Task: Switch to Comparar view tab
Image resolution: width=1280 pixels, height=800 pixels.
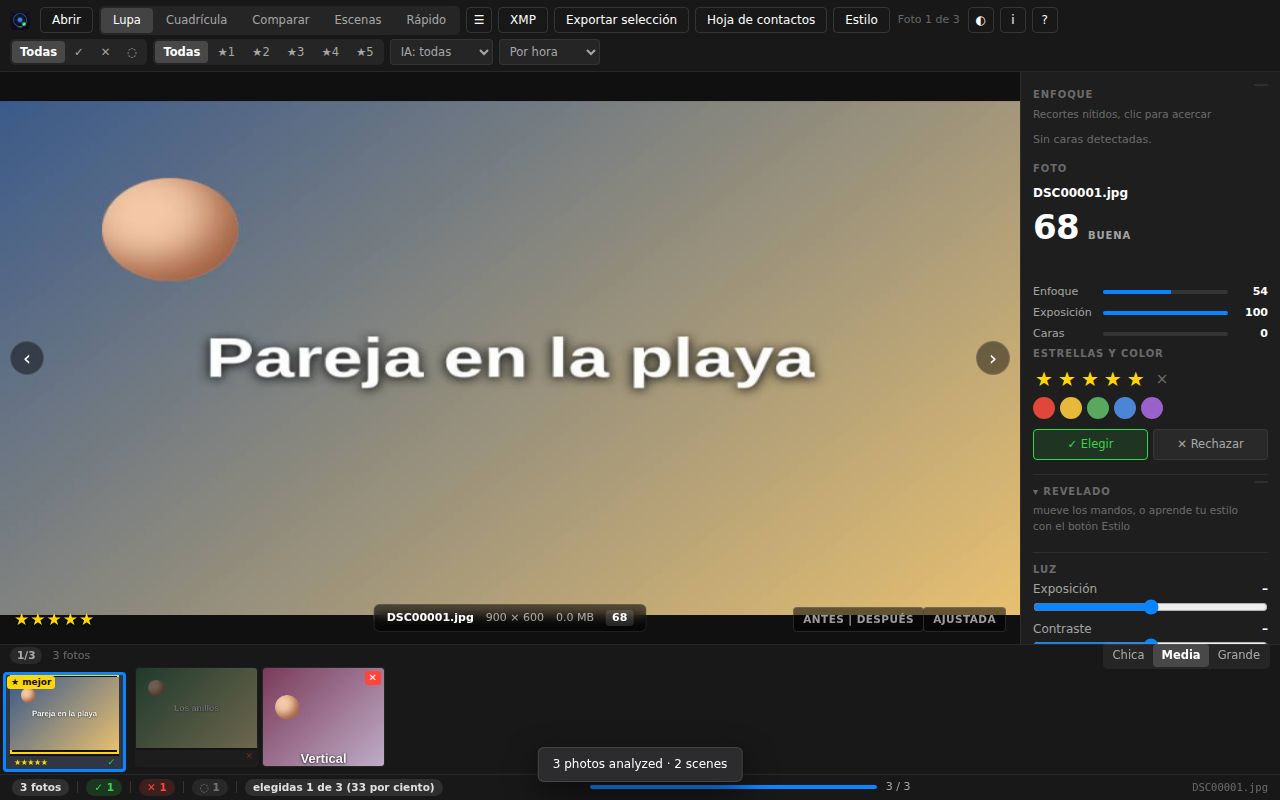Action: (281, 20)
